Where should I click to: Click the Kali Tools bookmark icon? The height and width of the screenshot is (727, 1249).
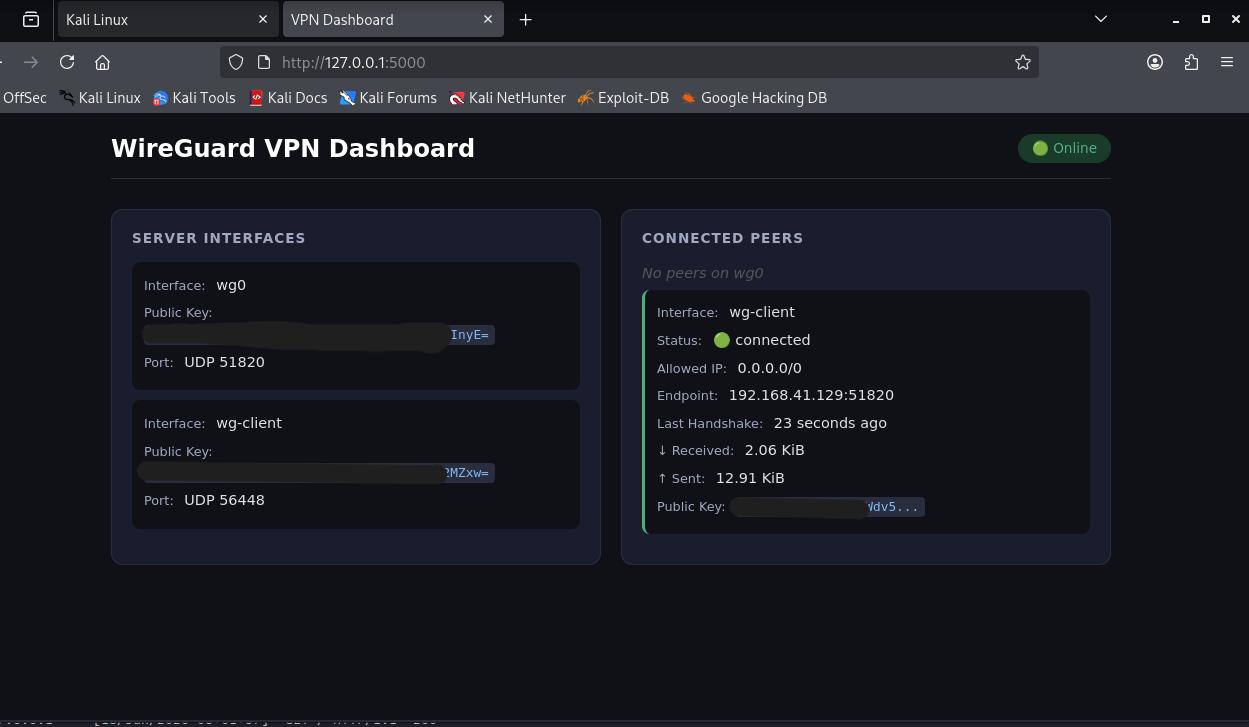tap(161, 98)
